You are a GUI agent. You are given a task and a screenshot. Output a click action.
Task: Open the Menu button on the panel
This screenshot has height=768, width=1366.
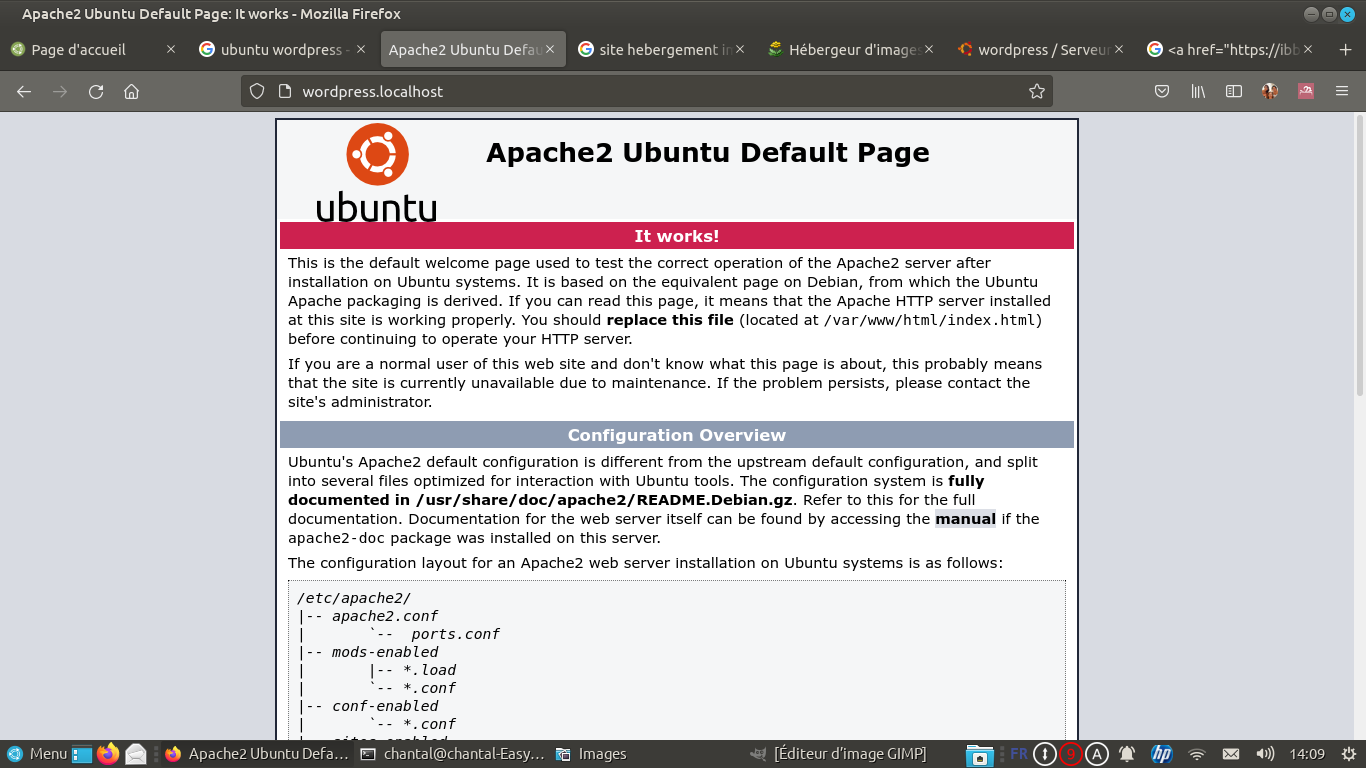click(37, 754)
